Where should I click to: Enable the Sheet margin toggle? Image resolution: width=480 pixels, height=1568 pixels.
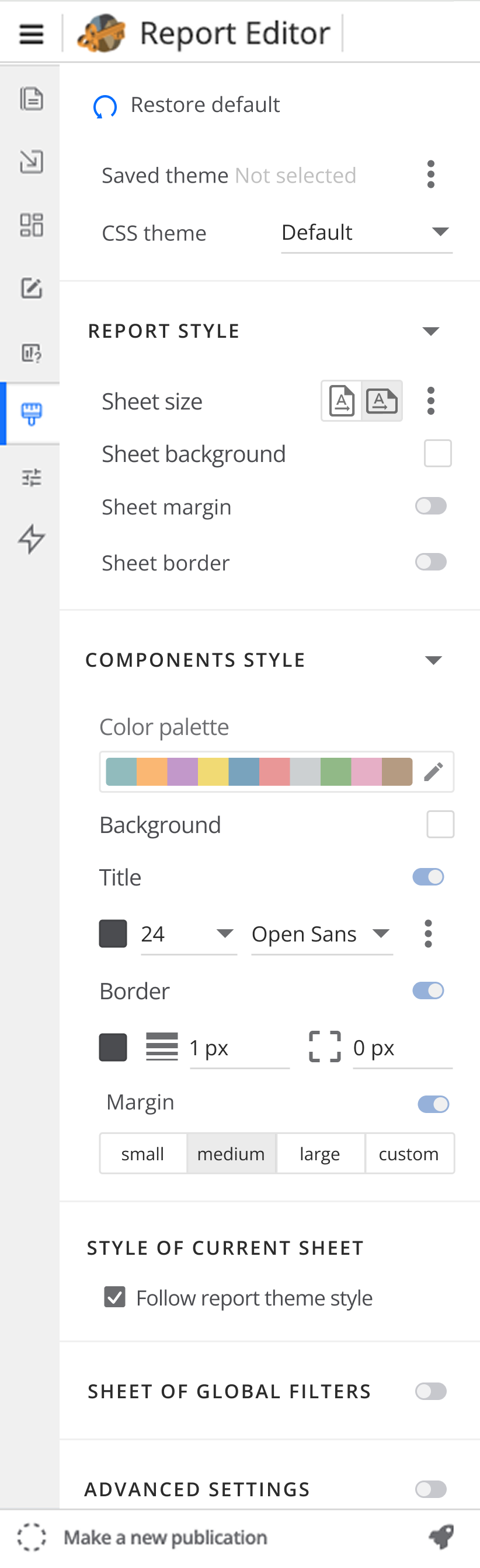pyautogui.click(x=431, y=506)
